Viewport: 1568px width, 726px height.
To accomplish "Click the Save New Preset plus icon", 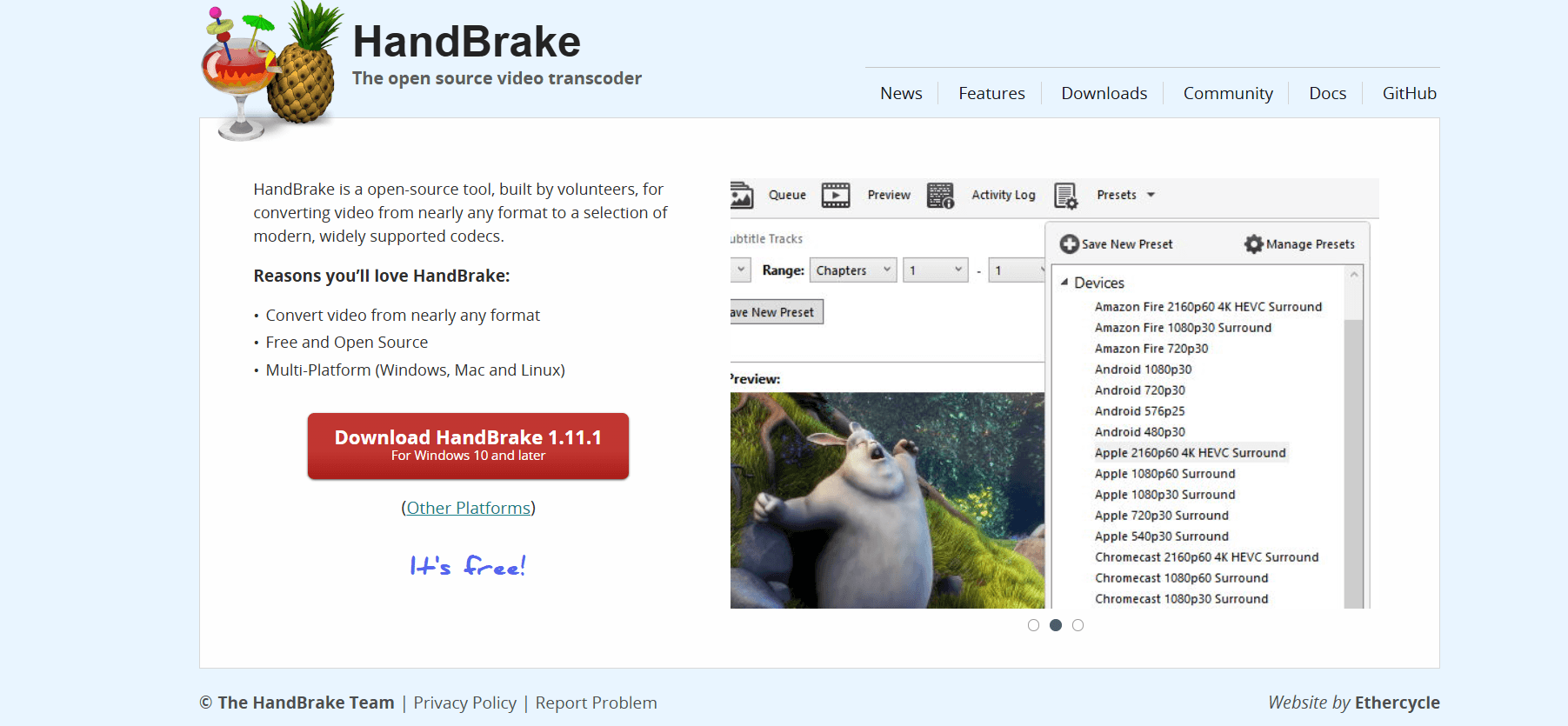I will 1069,244.
